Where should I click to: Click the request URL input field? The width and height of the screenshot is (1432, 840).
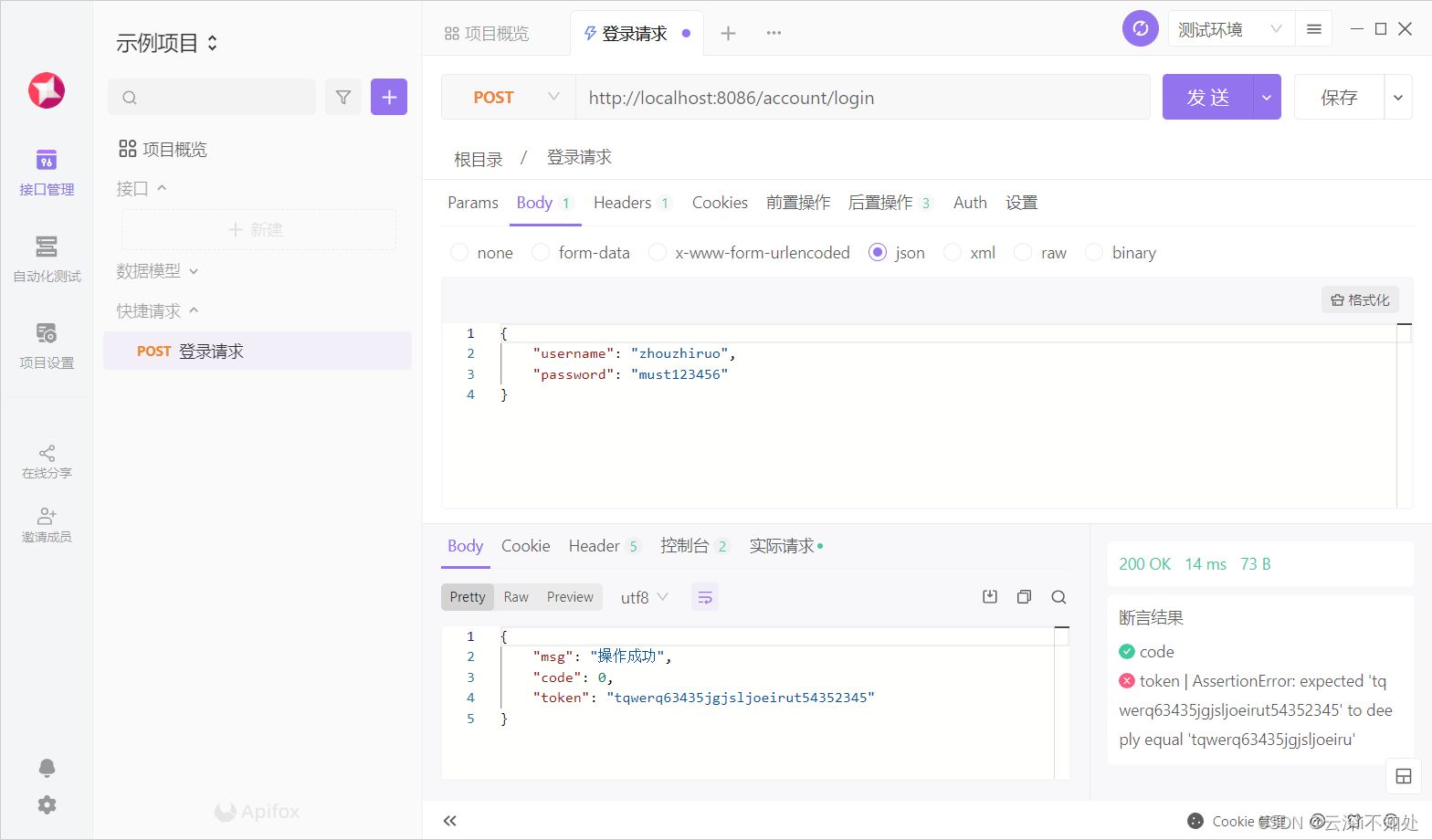click(862, 97)
